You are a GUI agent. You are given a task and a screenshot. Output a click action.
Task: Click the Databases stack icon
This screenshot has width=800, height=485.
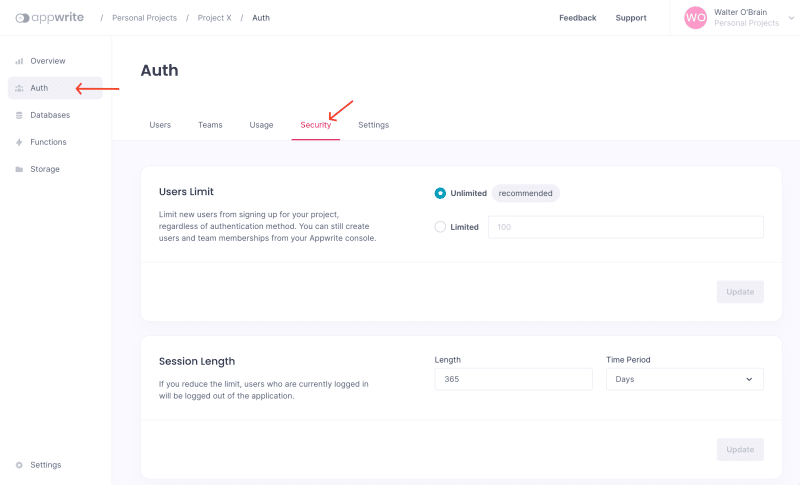pos(19,115)
